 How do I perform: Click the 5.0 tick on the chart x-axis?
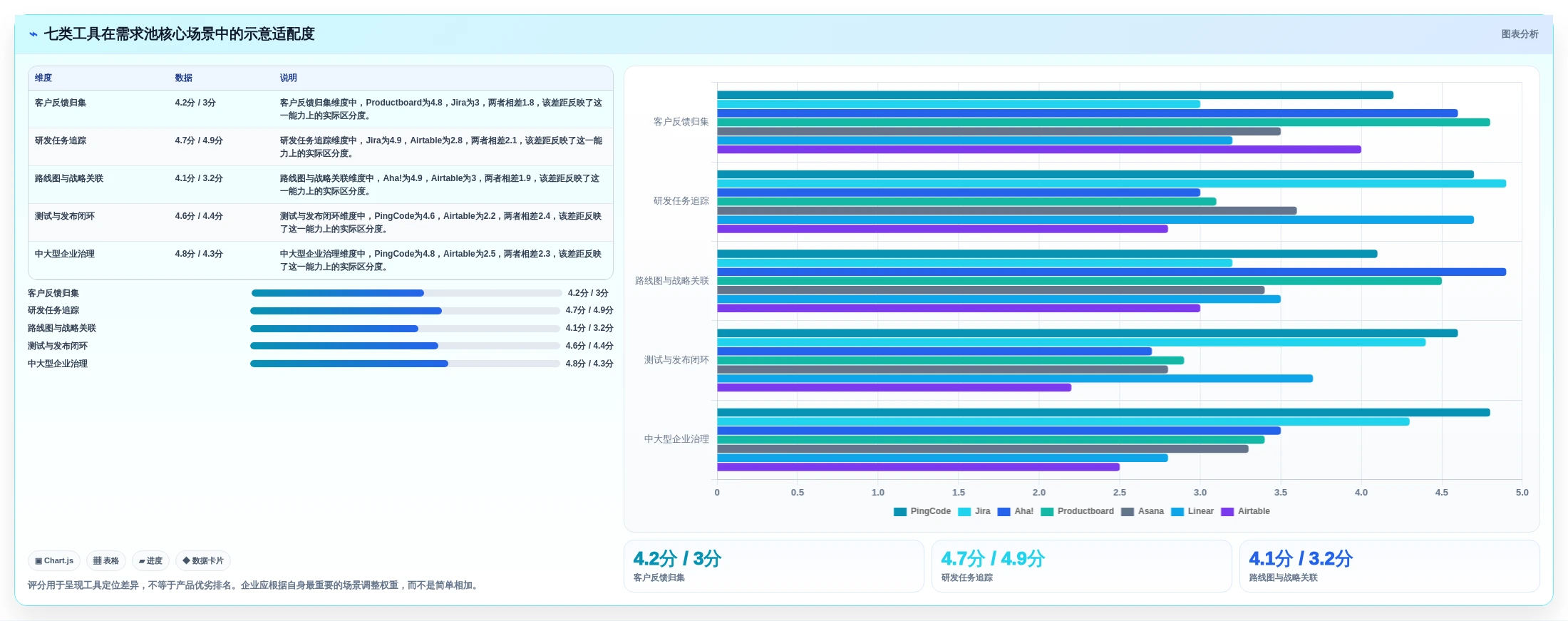coord(1522,493)
